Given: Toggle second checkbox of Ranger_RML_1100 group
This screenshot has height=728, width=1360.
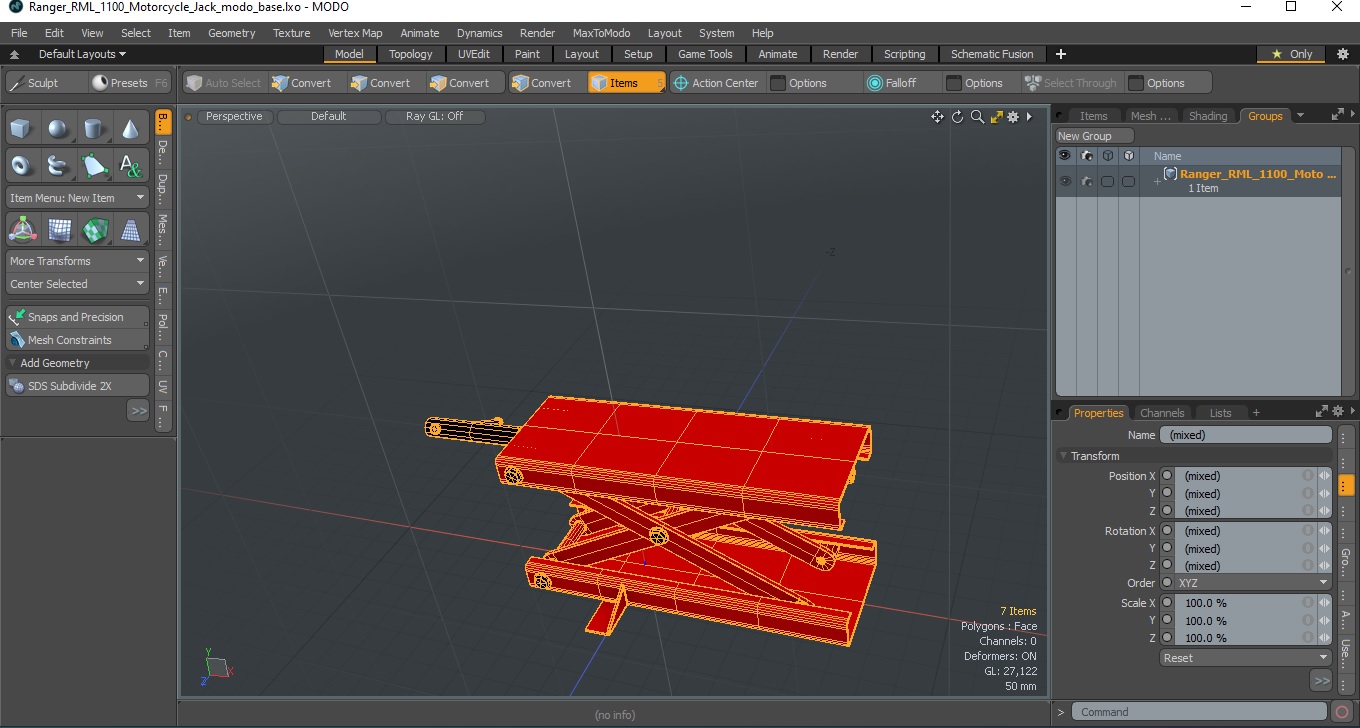Looking at the screenshot, I should click(x=1128, y=181).
